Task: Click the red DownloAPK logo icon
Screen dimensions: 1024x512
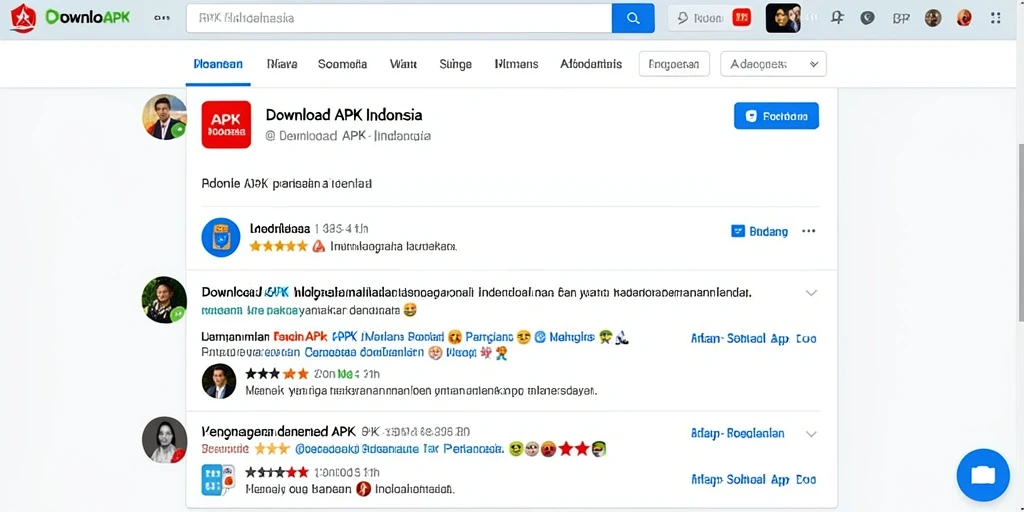Action: 23,18
